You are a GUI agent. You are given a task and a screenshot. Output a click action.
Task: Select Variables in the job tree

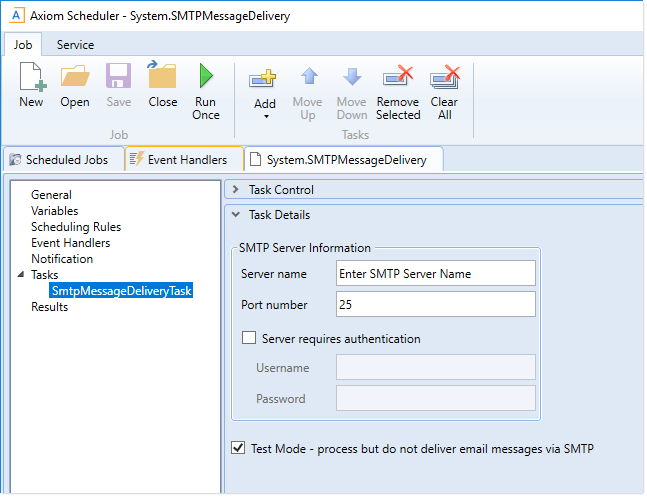click(54, 211)
